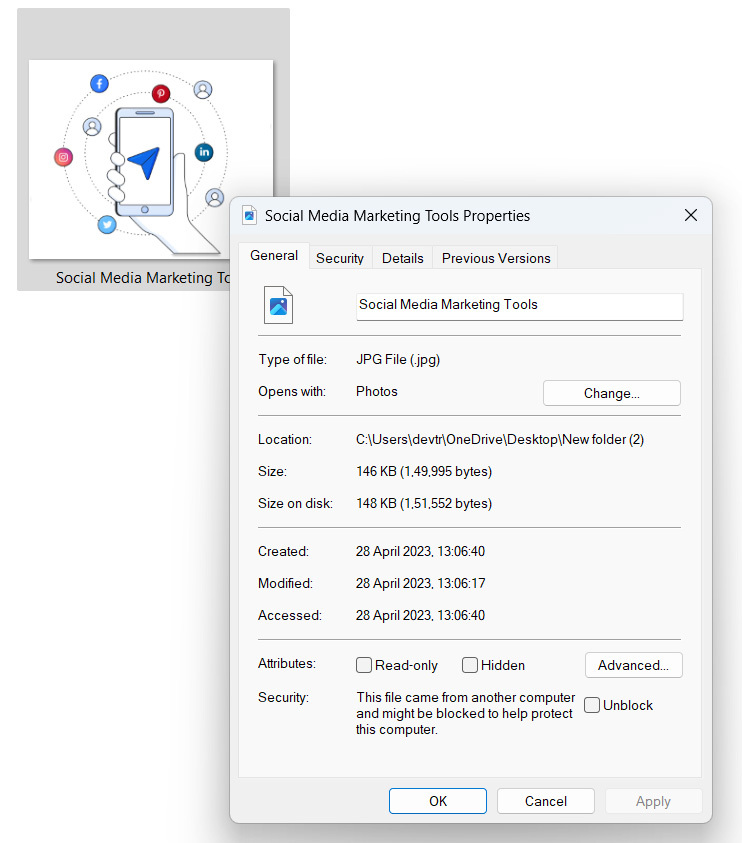Switch to the Security tab
The image size is (742, 843).
coord(340,258)
